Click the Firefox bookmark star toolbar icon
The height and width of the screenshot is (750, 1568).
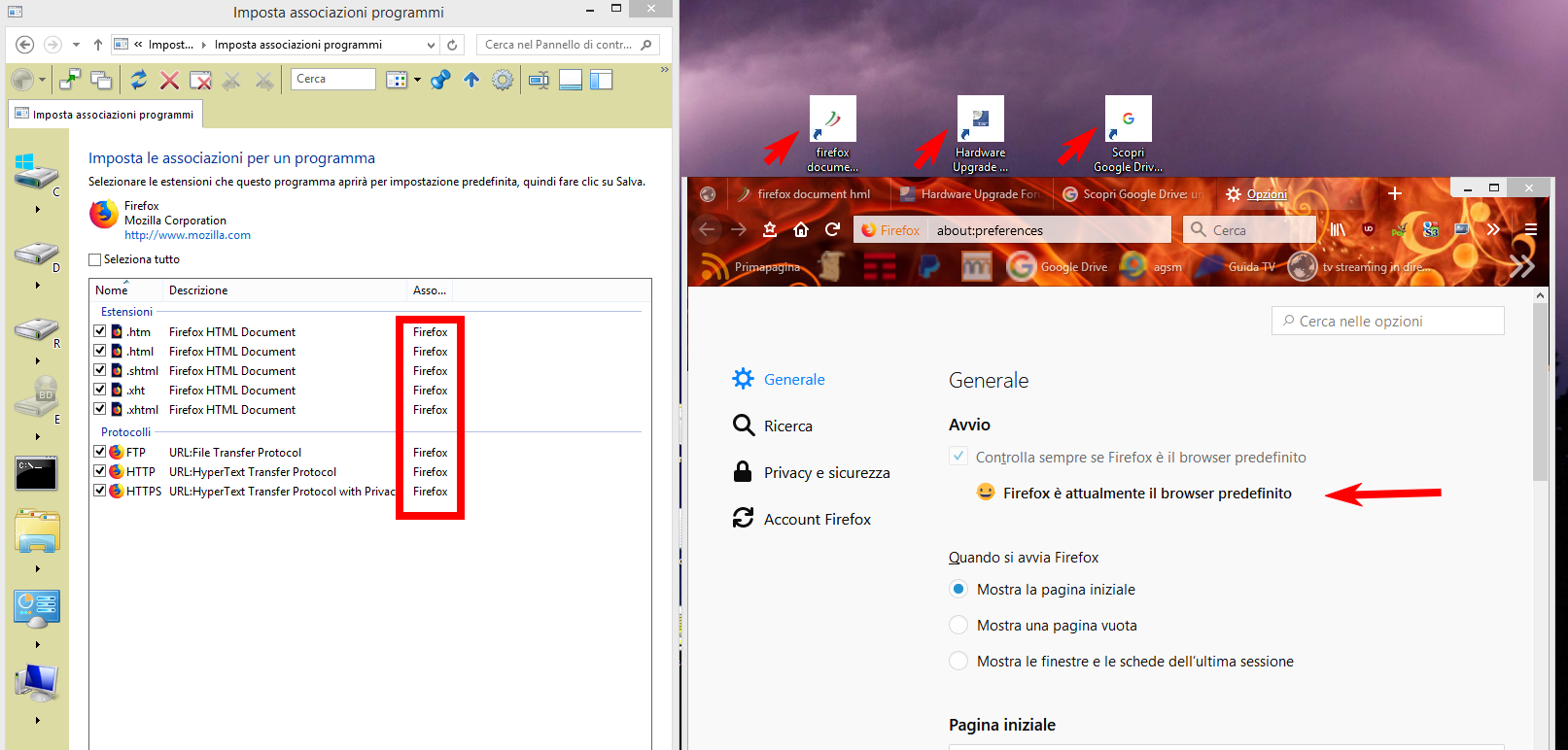coord(770,229)
